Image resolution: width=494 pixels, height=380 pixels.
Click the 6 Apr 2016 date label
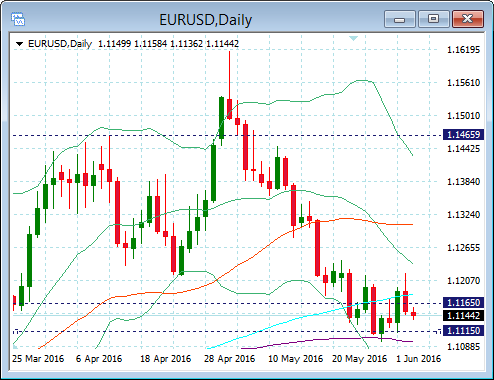pos(99,359)
